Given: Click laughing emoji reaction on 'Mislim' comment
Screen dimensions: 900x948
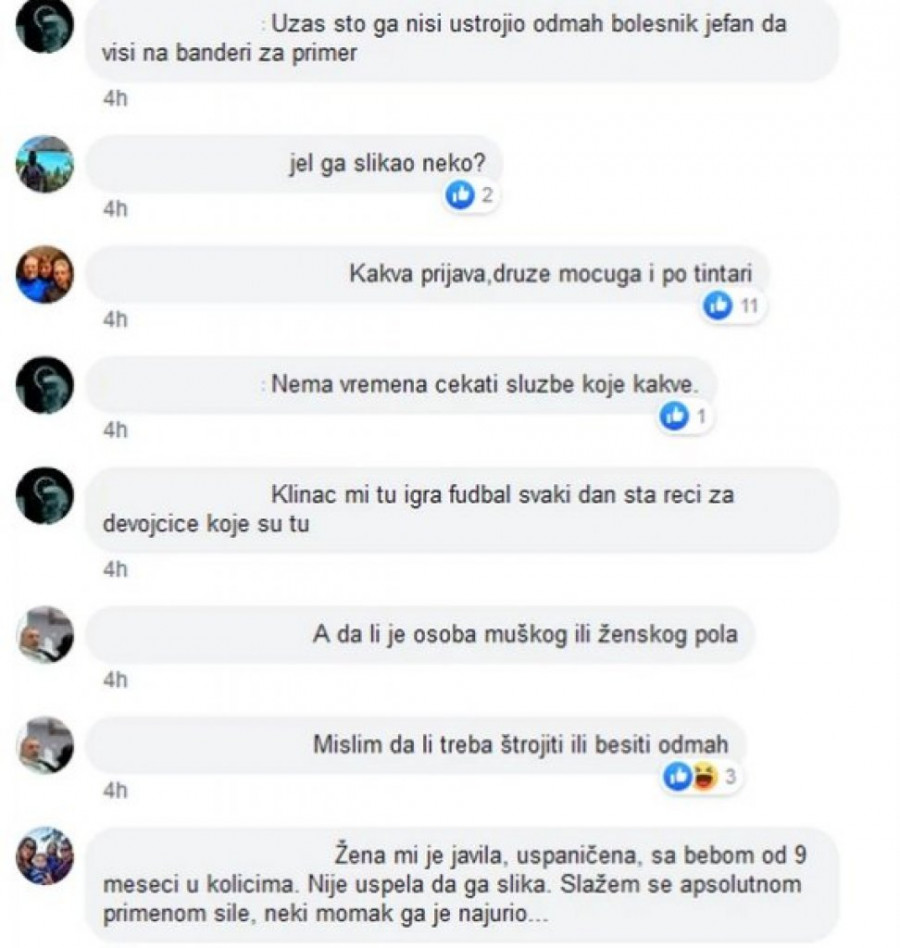Looking at the screenshot, I should click(x=704, y=776).
